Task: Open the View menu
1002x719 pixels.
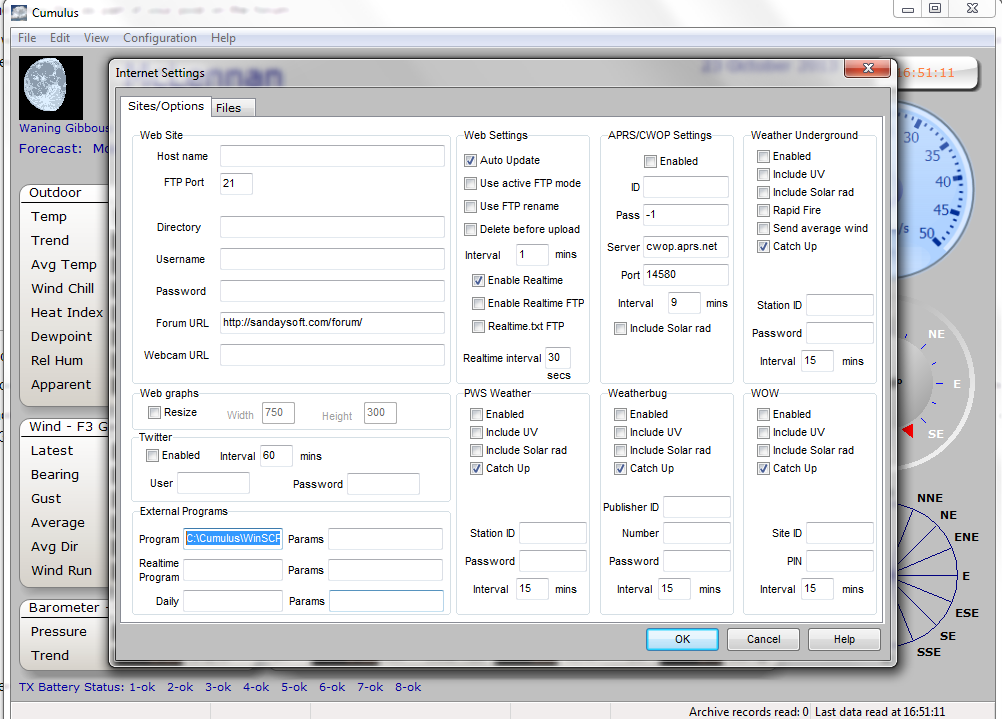Action: [x=97, y=38]
